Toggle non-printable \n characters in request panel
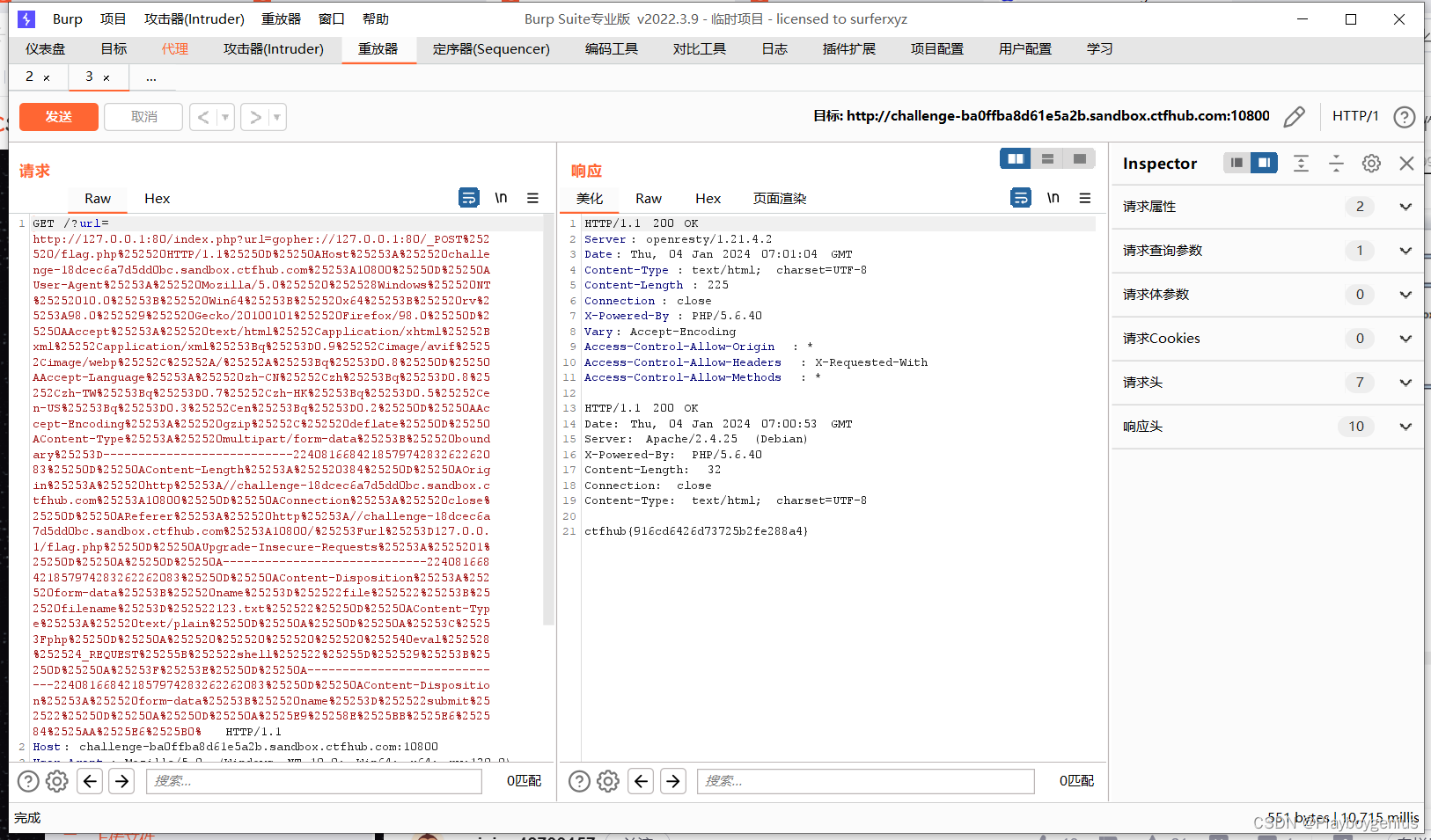Viewport: 1431px width, 840px height. [501, 198]
